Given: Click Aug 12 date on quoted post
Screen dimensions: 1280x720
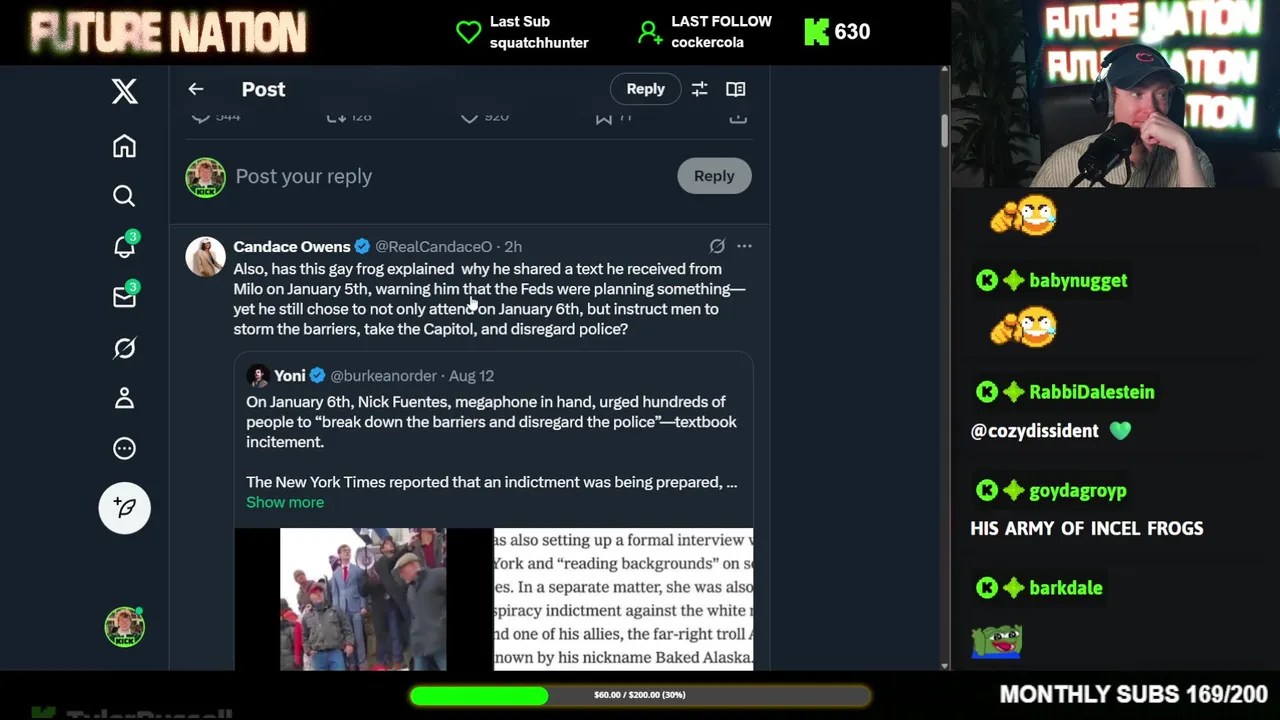Looking at the screenshot, I should click(472, 376).
